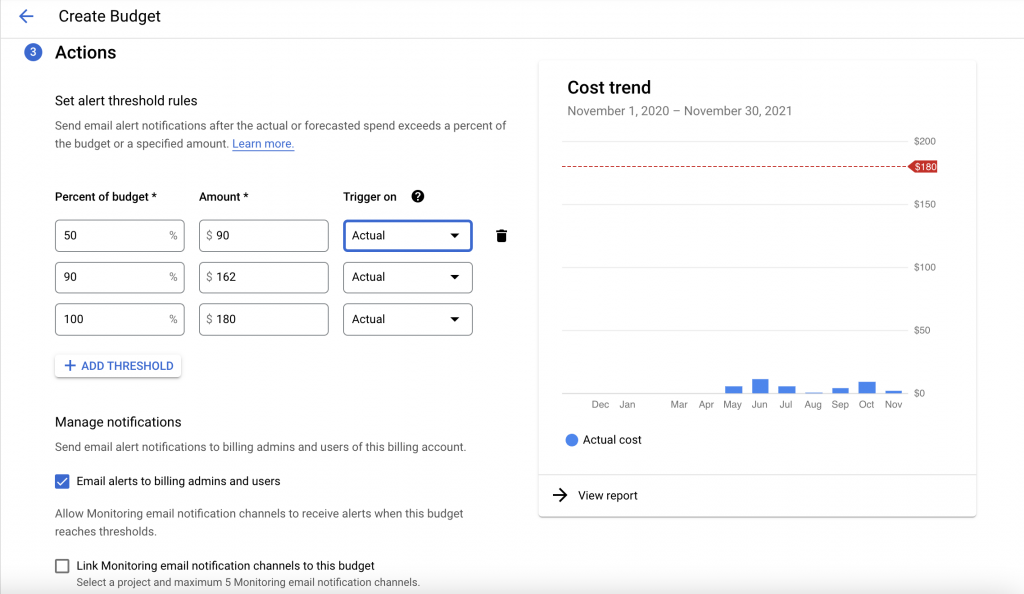Open Trigger on dropdown for 90% threshold
This screenshot has width=1024, height=594.
click(408, 277)
